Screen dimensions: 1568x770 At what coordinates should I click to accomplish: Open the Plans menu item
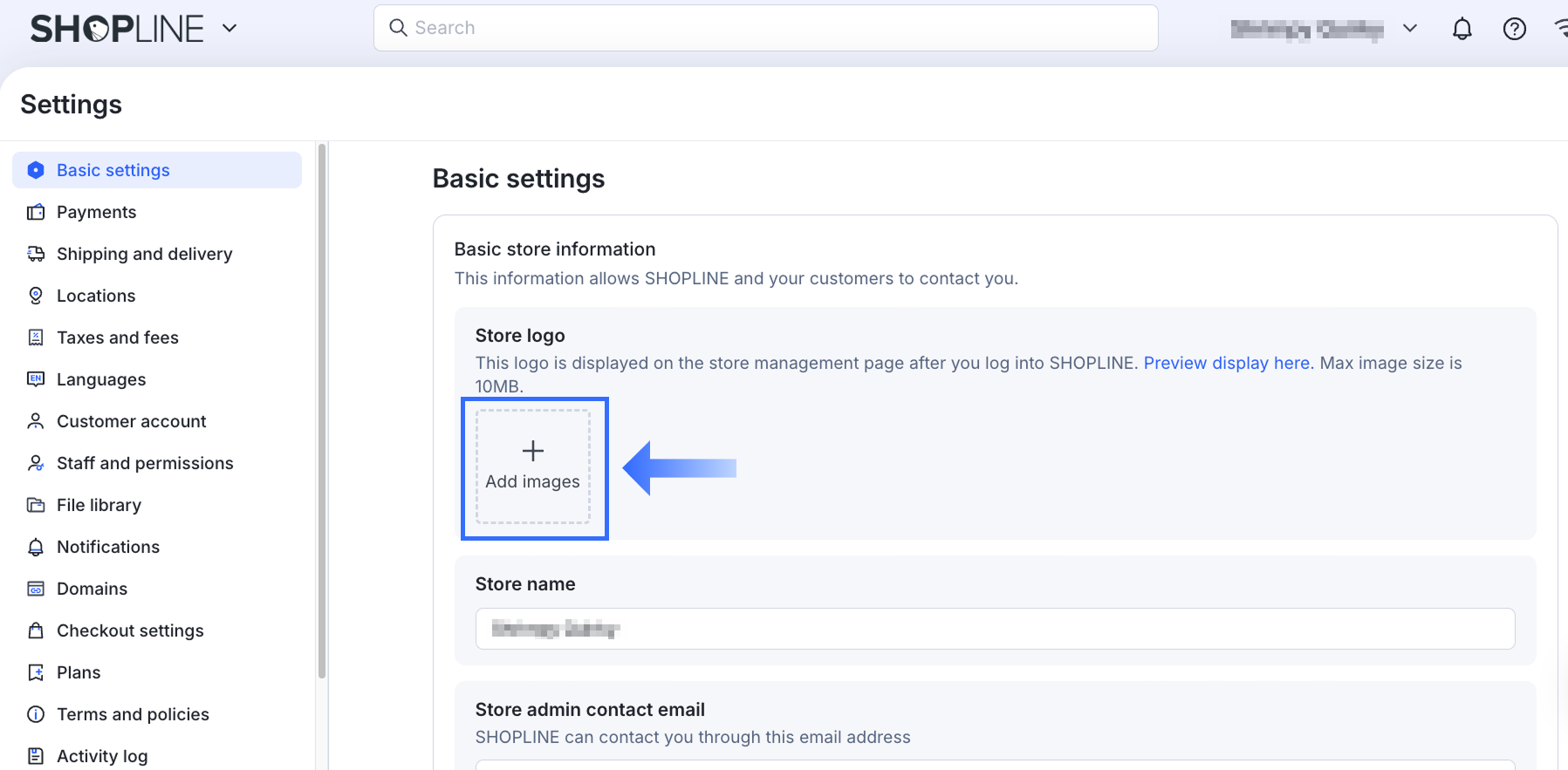pos(79,672)
